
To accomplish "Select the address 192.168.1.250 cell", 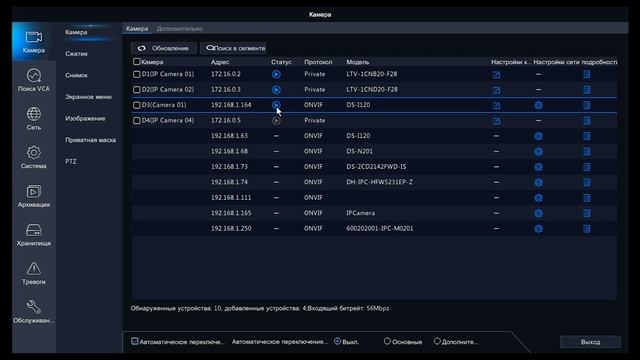I will click(231, 229).
